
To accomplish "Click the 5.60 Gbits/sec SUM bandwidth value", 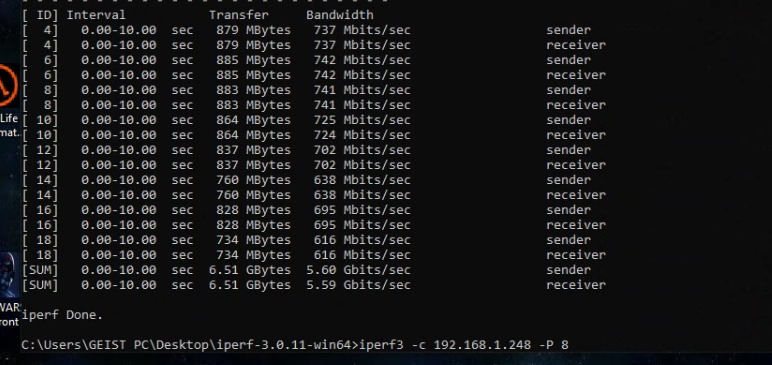I will [358, 270].
